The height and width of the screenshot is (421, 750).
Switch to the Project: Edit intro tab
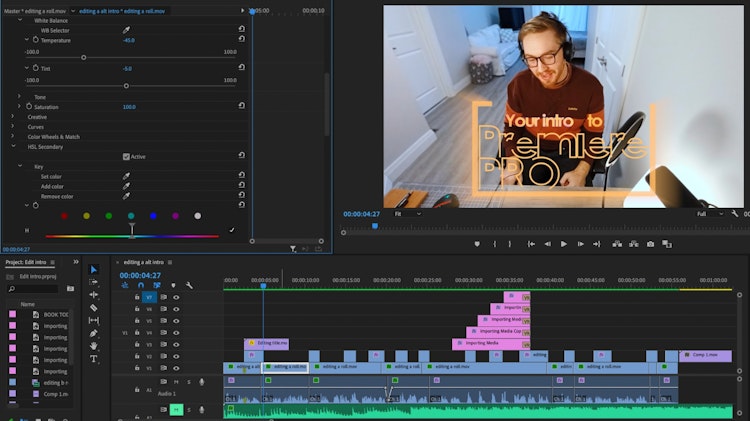(28, 262)
